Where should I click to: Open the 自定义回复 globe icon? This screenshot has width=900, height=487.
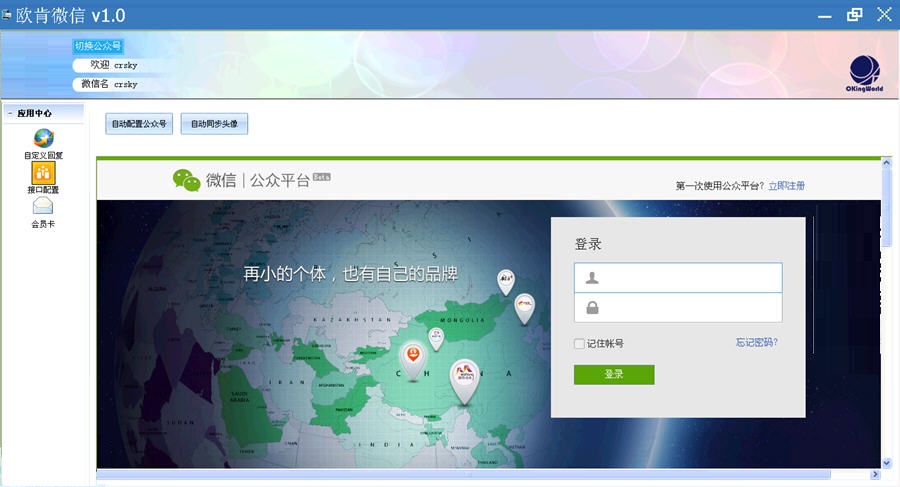[x=44, y=138]
